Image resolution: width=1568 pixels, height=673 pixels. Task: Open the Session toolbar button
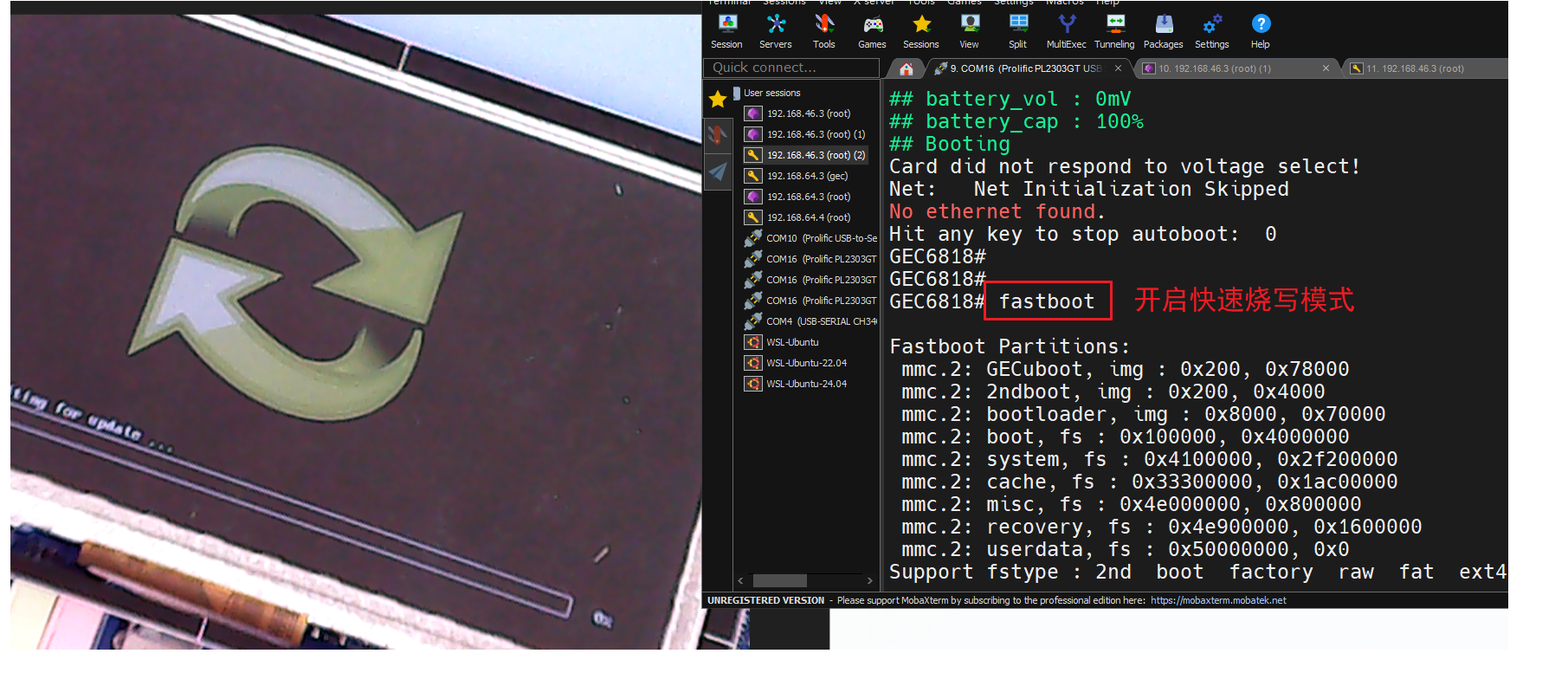tap(726, 31)
